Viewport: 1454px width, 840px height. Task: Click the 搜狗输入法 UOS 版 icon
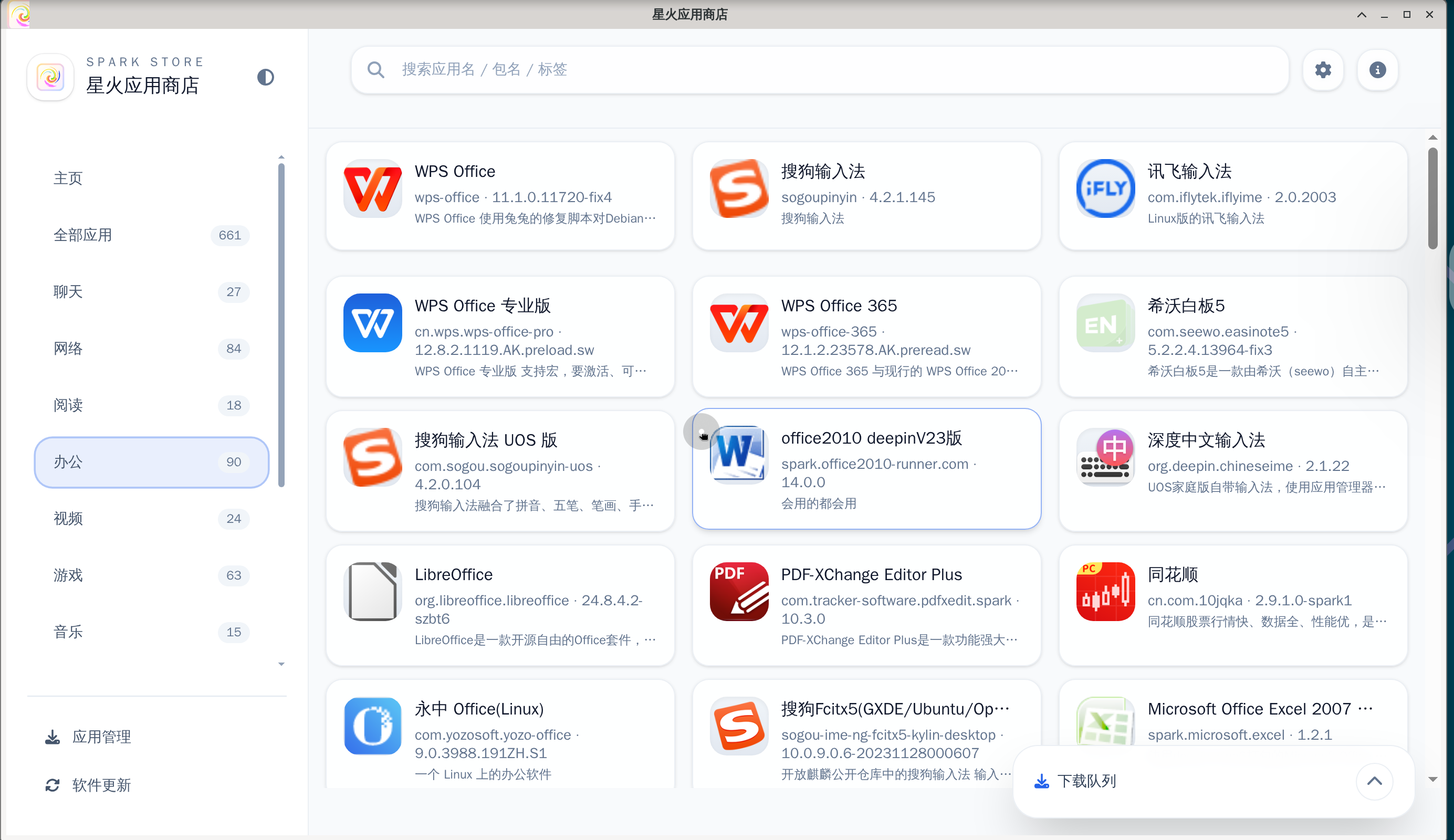pyautogui.click(x=372, y=457)
